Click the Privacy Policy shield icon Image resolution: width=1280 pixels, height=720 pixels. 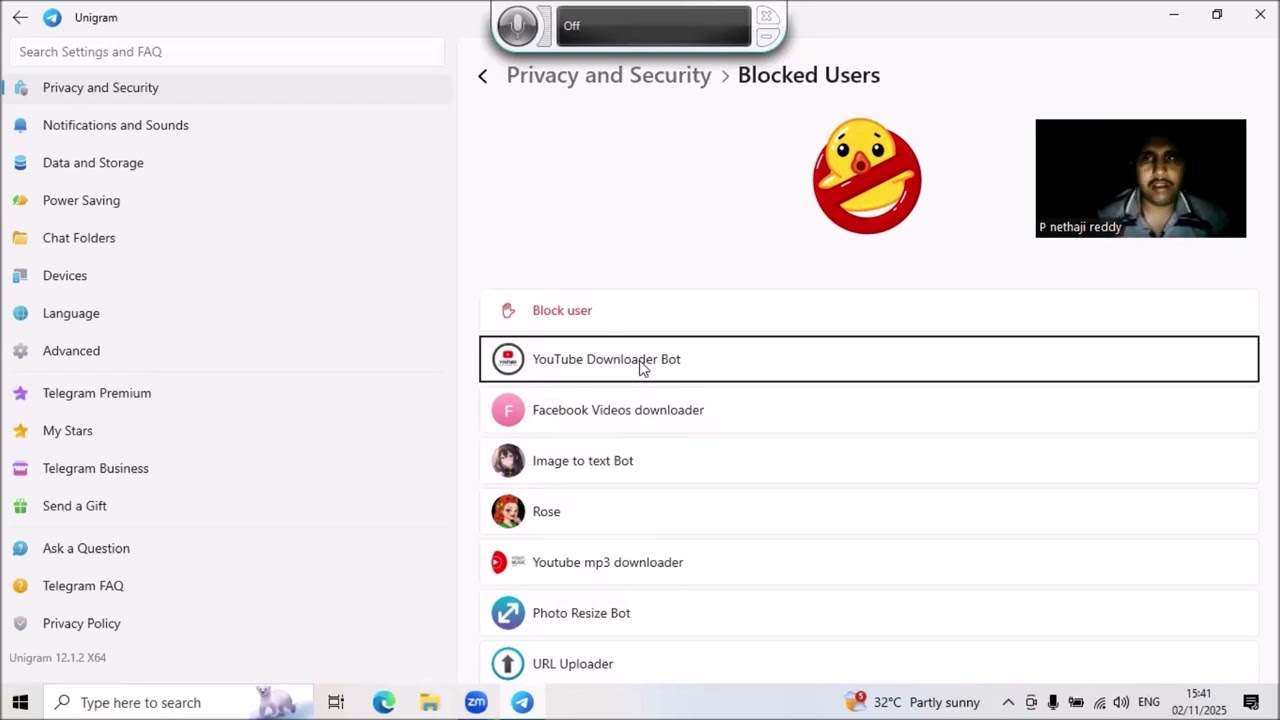(20, 623)
